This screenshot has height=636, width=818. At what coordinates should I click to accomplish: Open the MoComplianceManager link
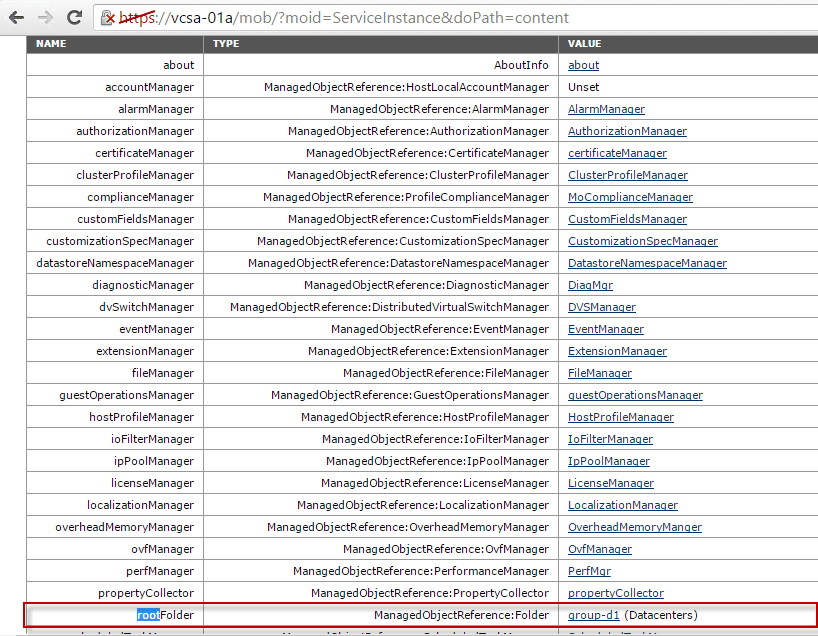(x=630, y=197)
